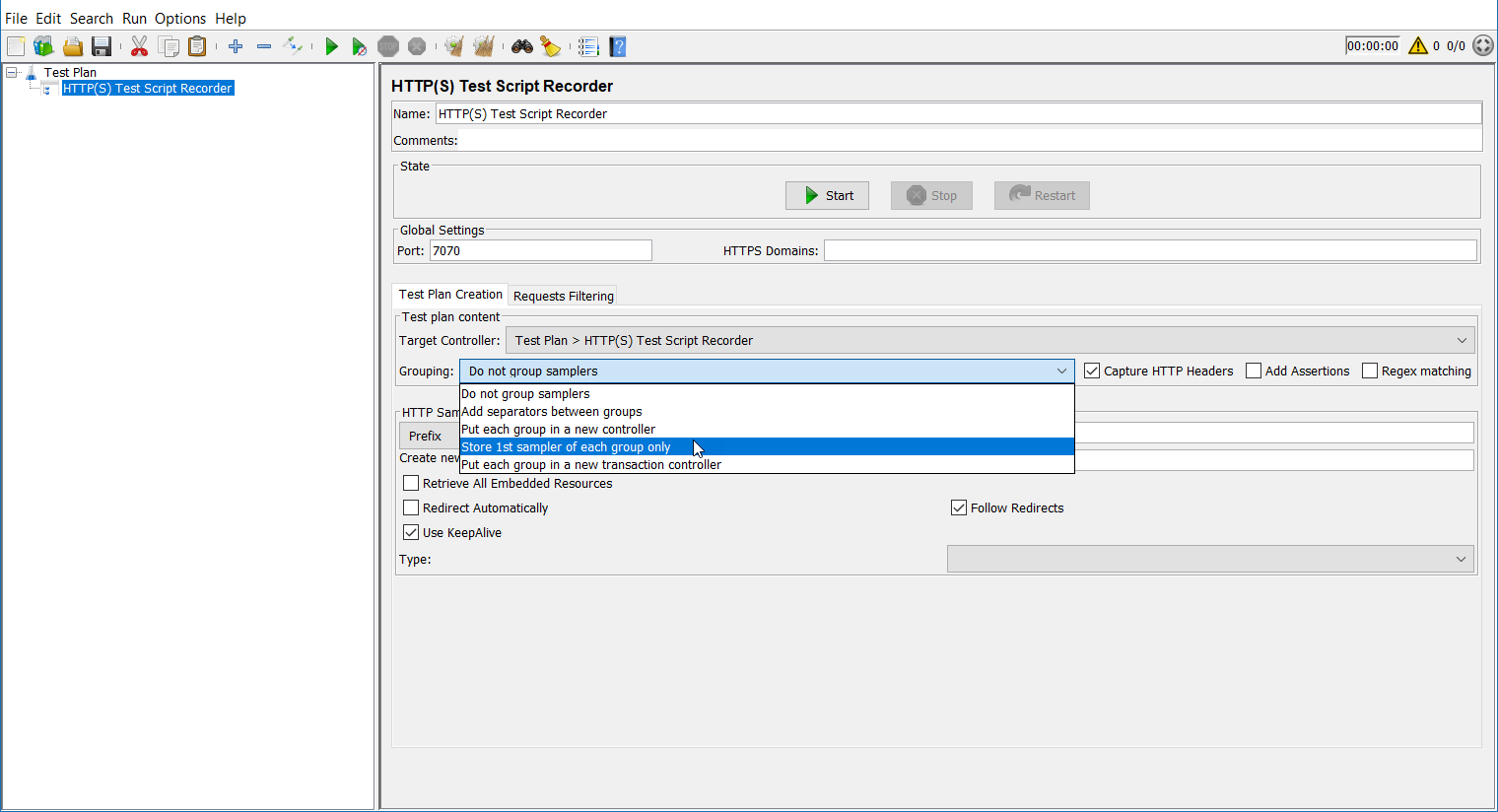Image resolution: width=1498 pixels, height=812 pixels.
Task: Uncheck Follow Redirects
Action: [x=959, y=507]
